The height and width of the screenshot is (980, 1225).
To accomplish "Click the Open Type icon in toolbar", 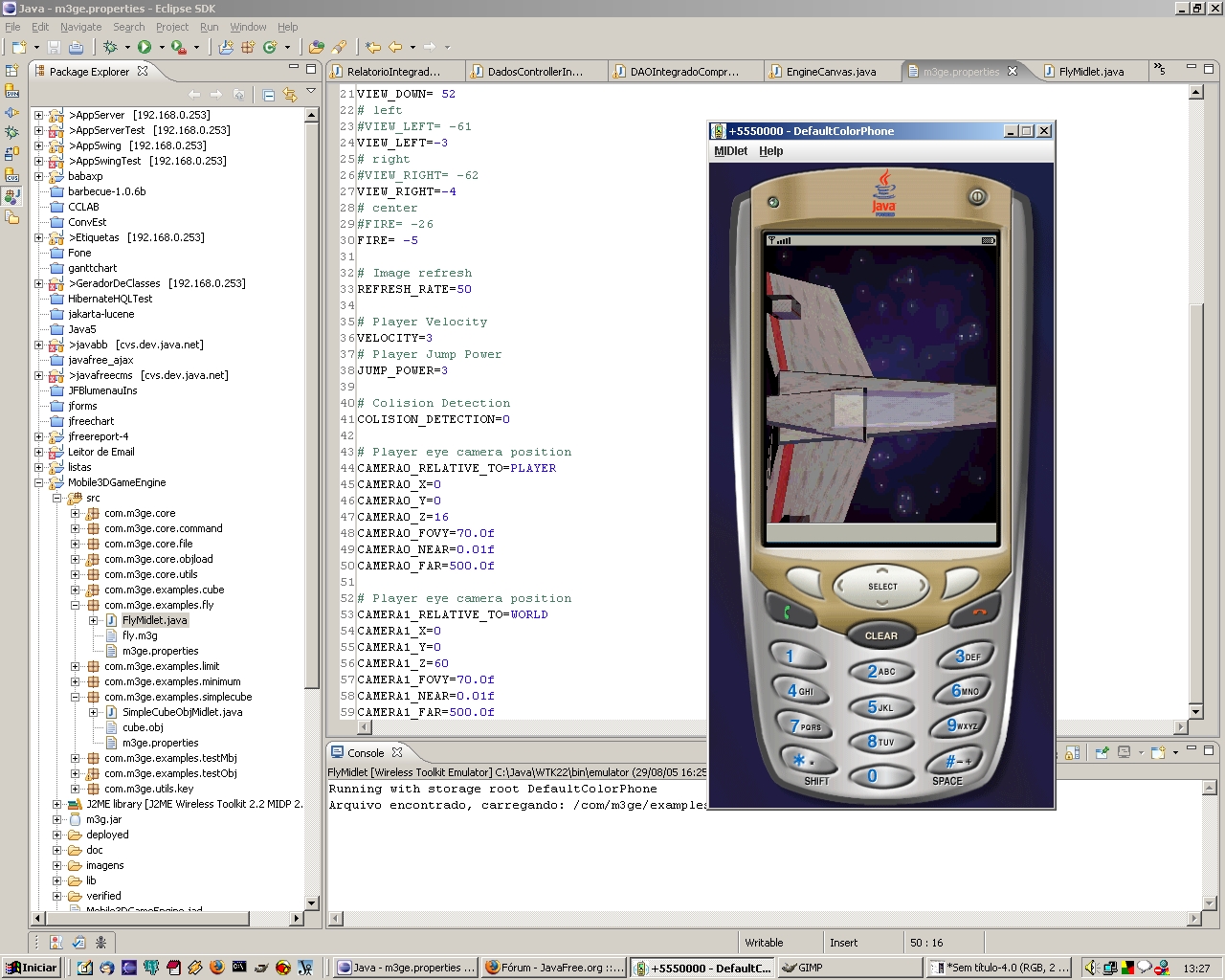I will click(317, 47).
